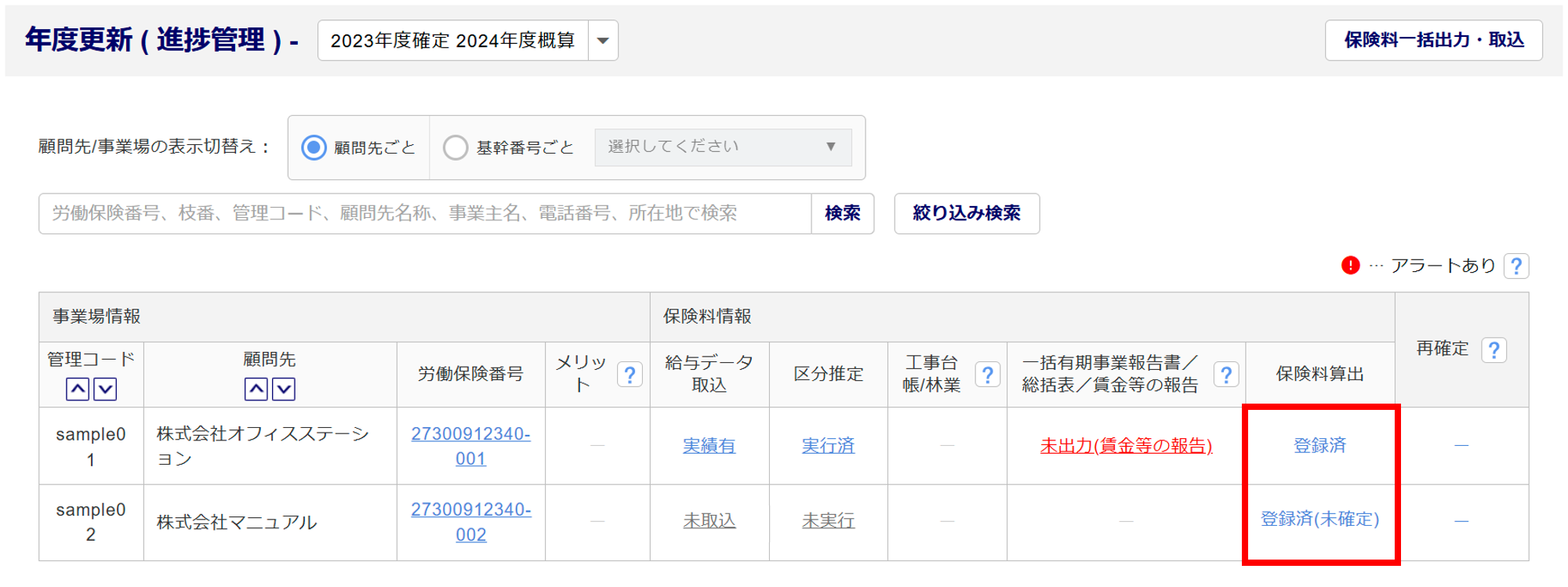Select 顧問先ごと radio option
This screenshot has height=587, width=1568.
[314, 147]
